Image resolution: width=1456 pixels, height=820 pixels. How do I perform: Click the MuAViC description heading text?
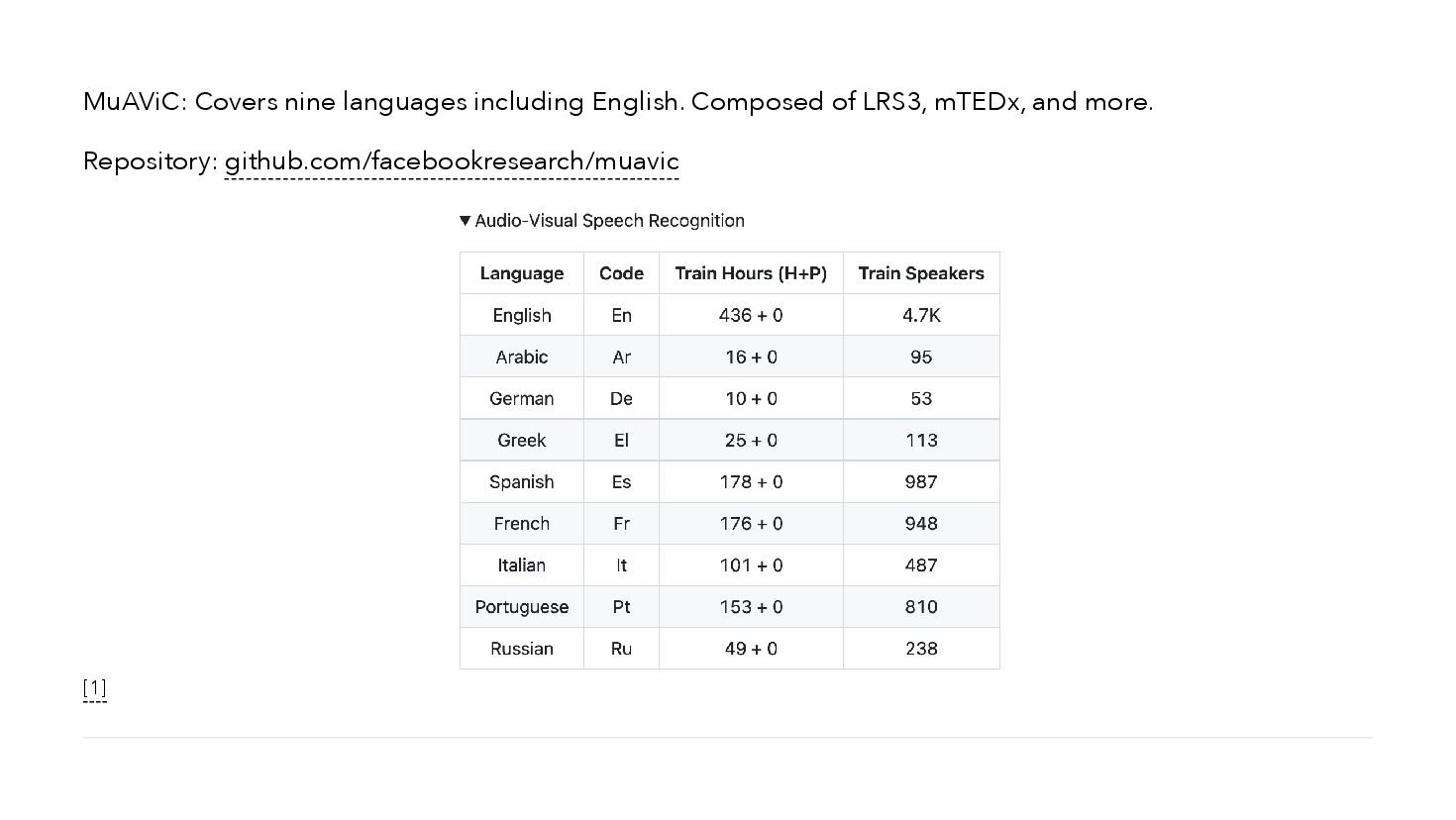(617, 102)
